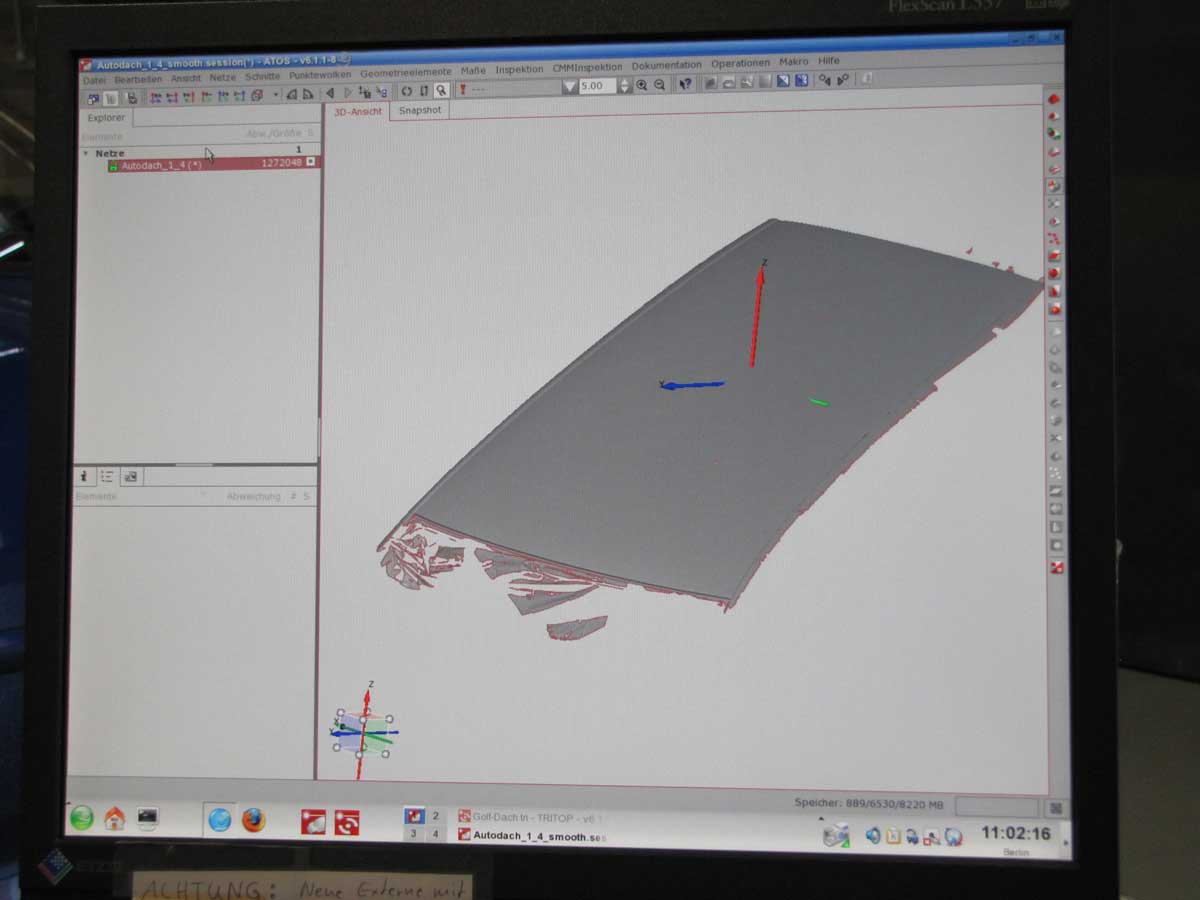Click inside the 5.00 value input field
This screenshot has width=1200, height=900.
[x=596, y=87]
